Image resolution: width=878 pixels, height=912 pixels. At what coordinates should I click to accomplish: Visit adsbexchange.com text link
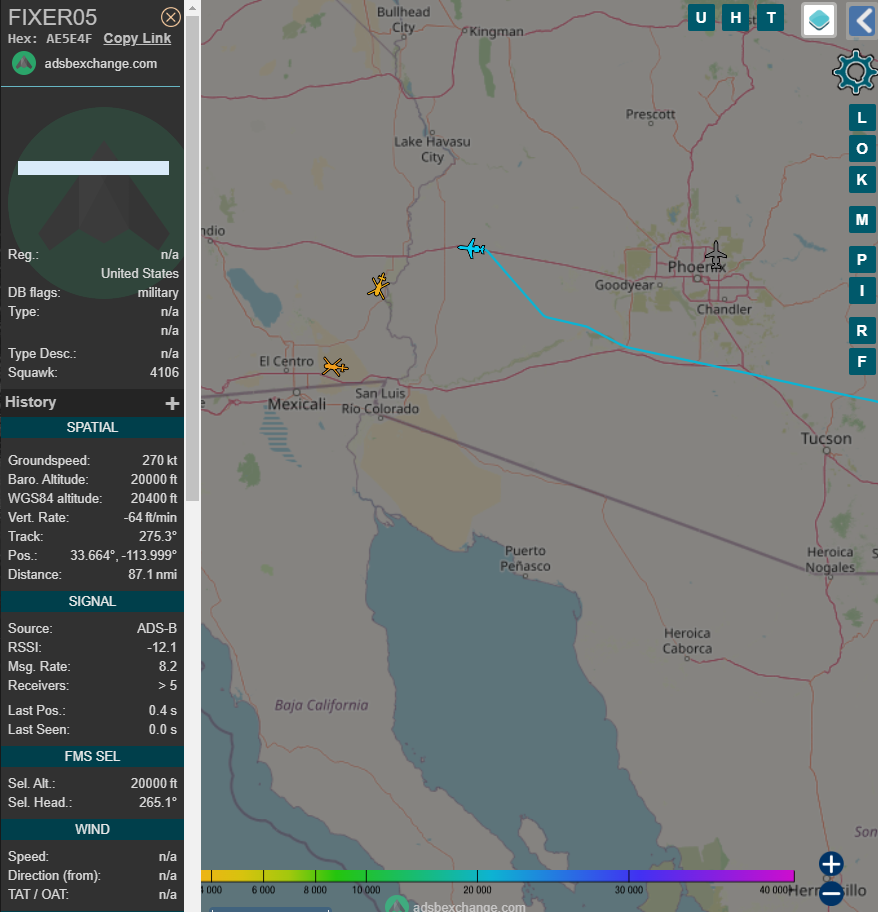101,63
